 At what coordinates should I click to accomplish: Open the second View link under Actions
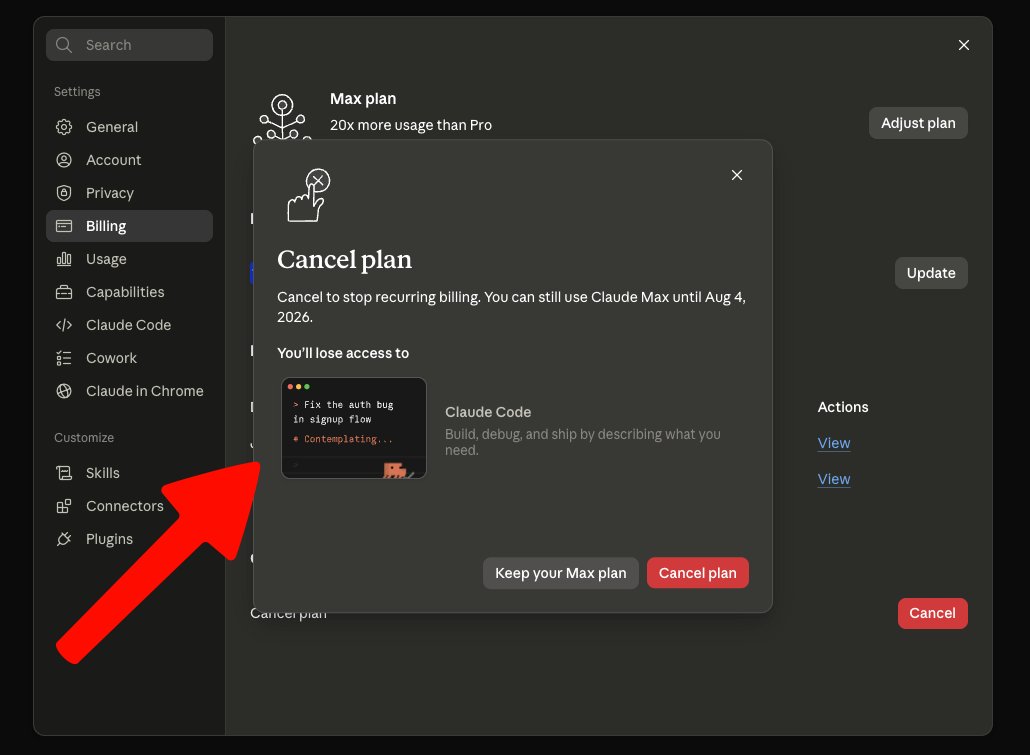(x=834, y=479)
